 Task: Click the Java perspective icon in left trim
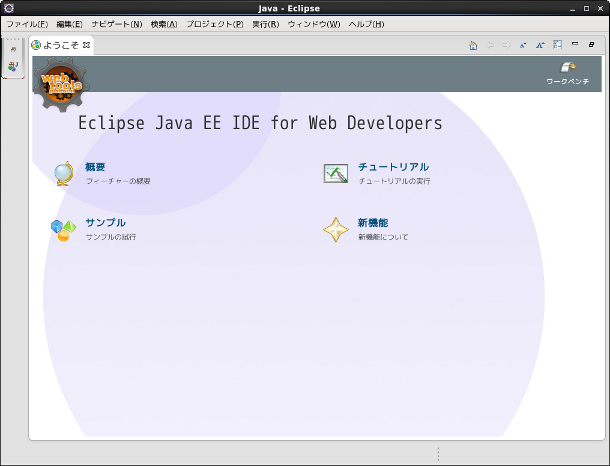point(13,66)
